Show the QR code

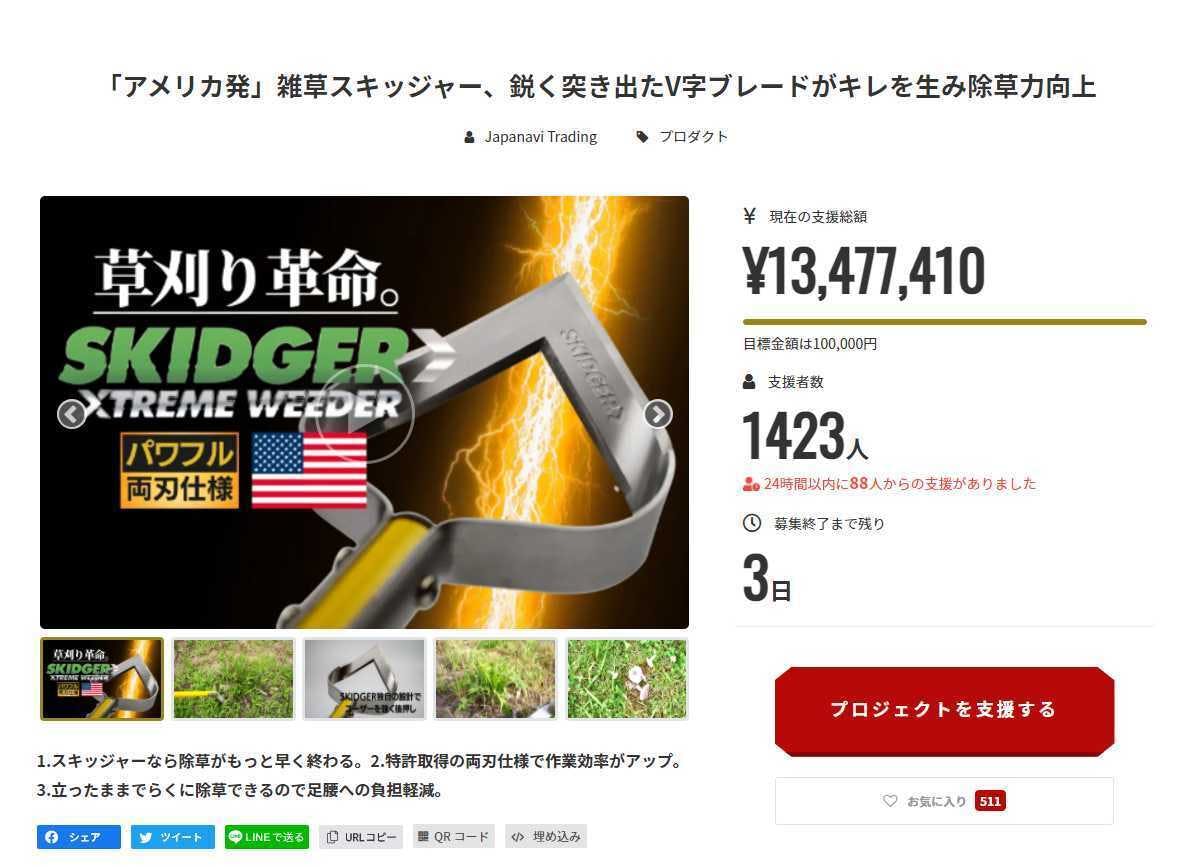454,837
